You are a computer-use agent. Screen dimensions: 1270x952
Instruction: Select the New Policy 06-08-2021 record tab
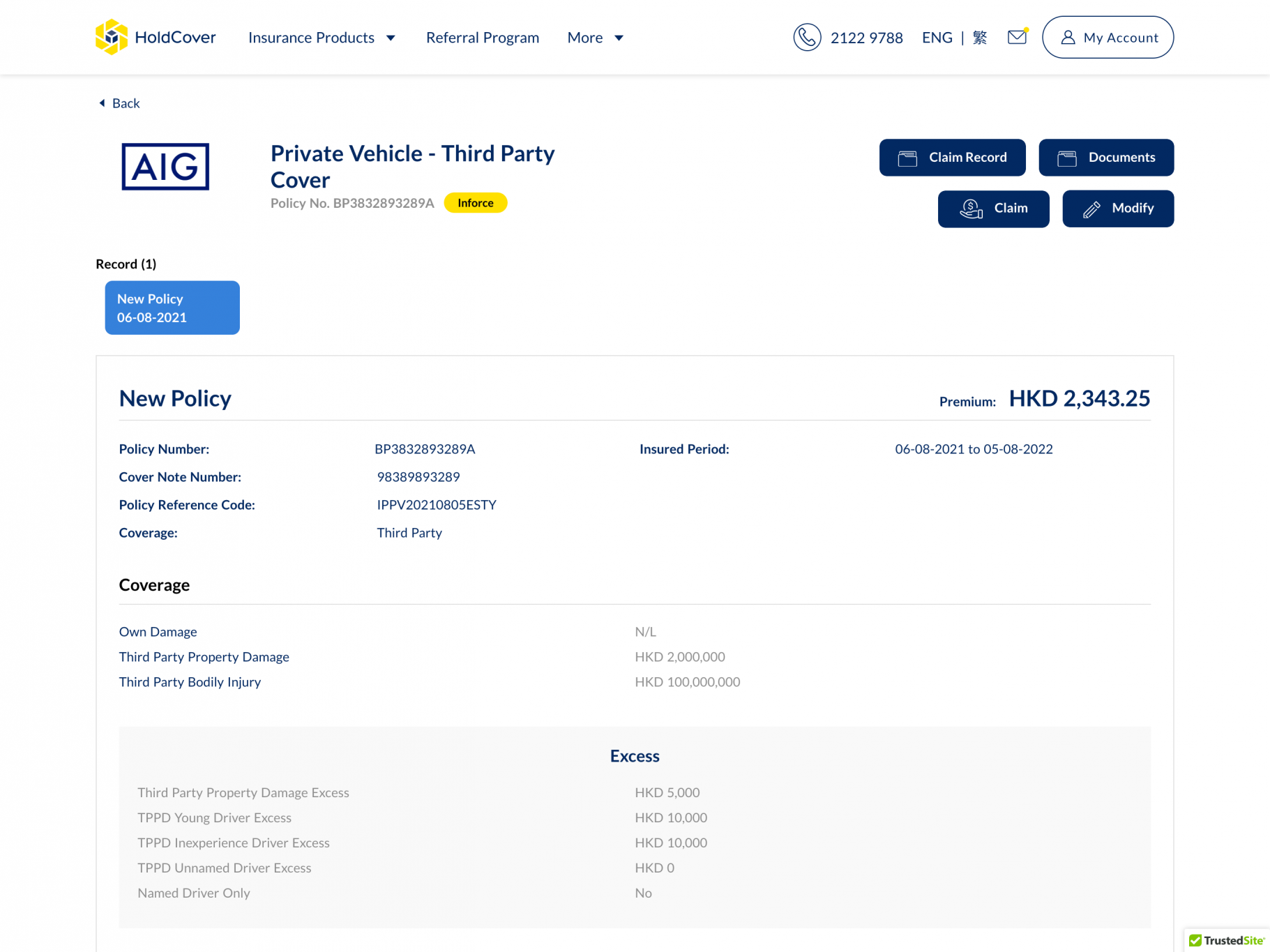(x=172, y=308)
